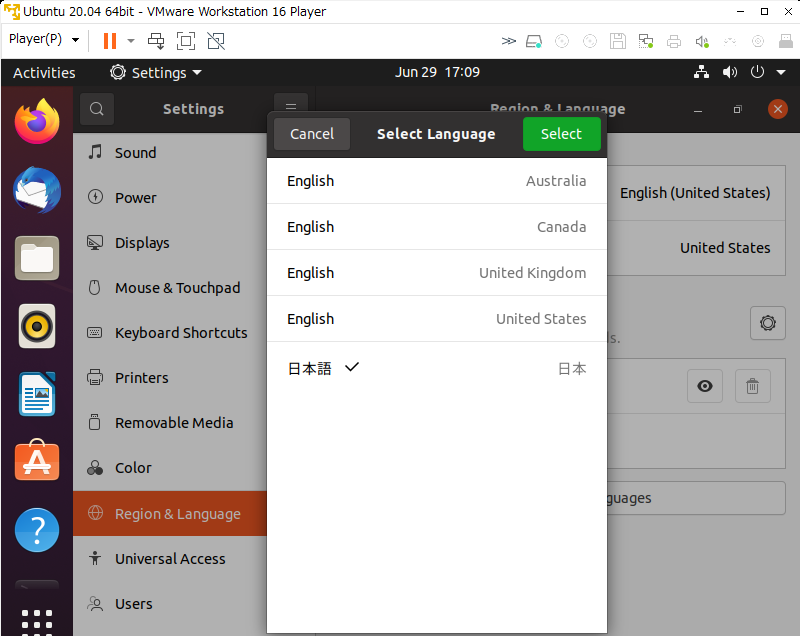The height and width of the screenshot is (636, 800).
Task: Open Thunderbird mail from the dock
Action: pos(37,190)
